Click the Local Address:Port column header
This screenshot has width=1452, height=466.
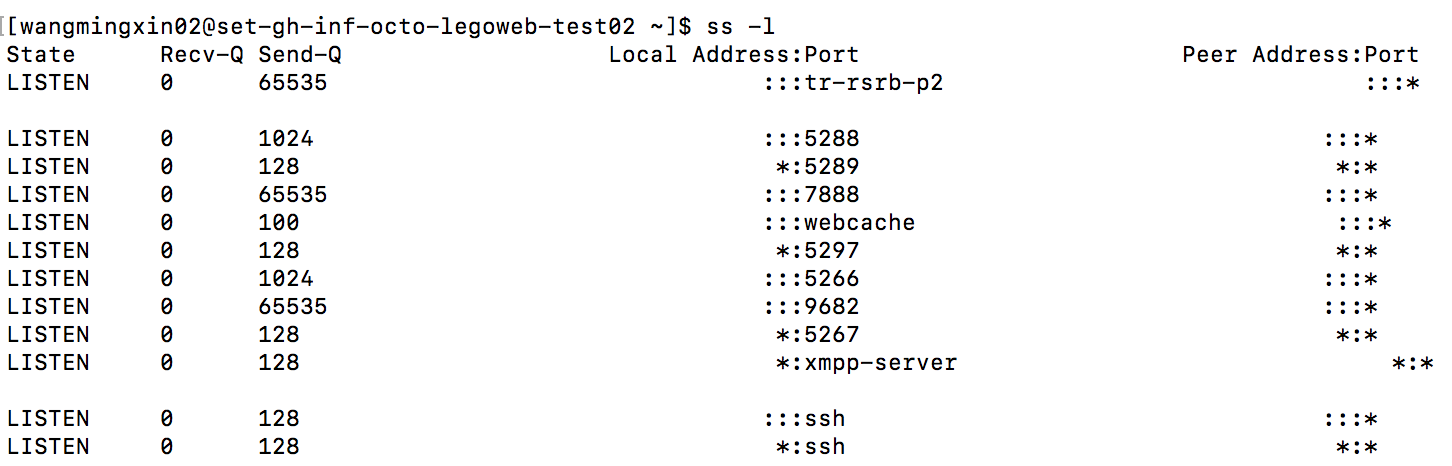coord(733,54)
